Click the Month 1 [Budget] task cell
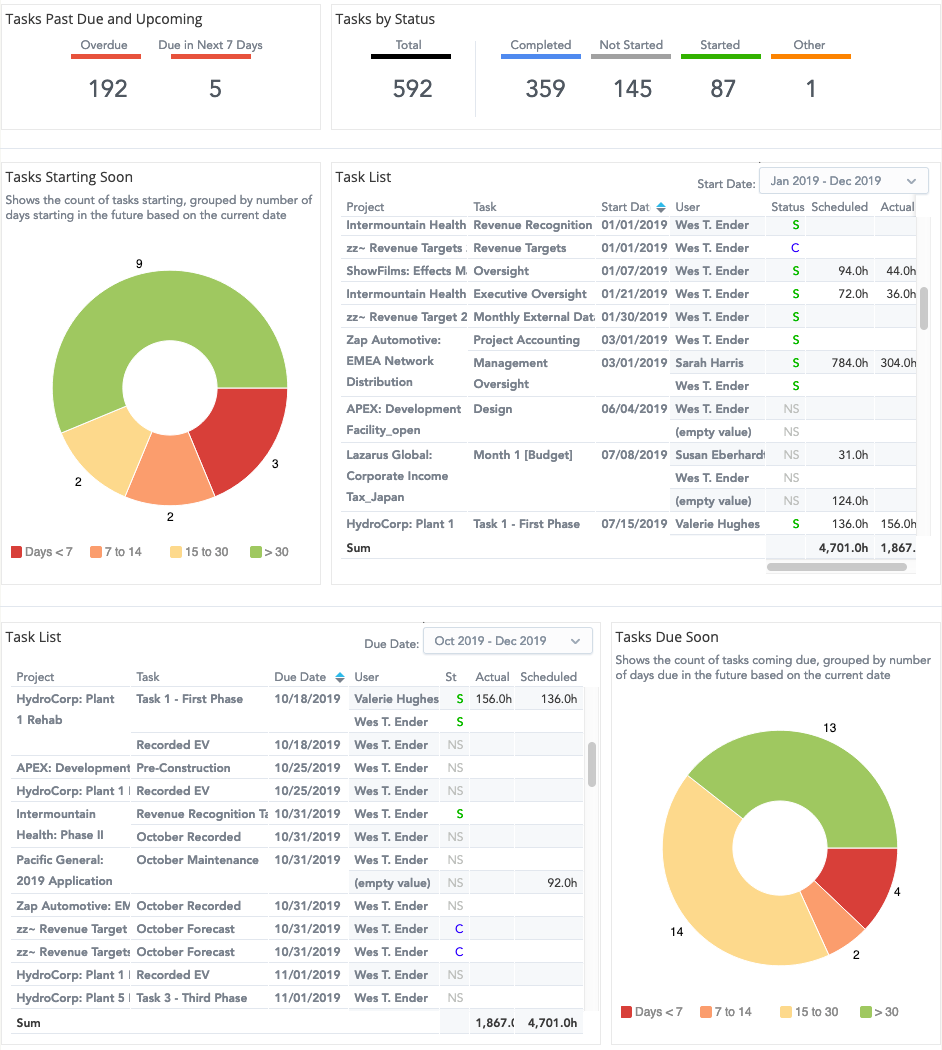 pyautogui.click(x=523, y=455)
